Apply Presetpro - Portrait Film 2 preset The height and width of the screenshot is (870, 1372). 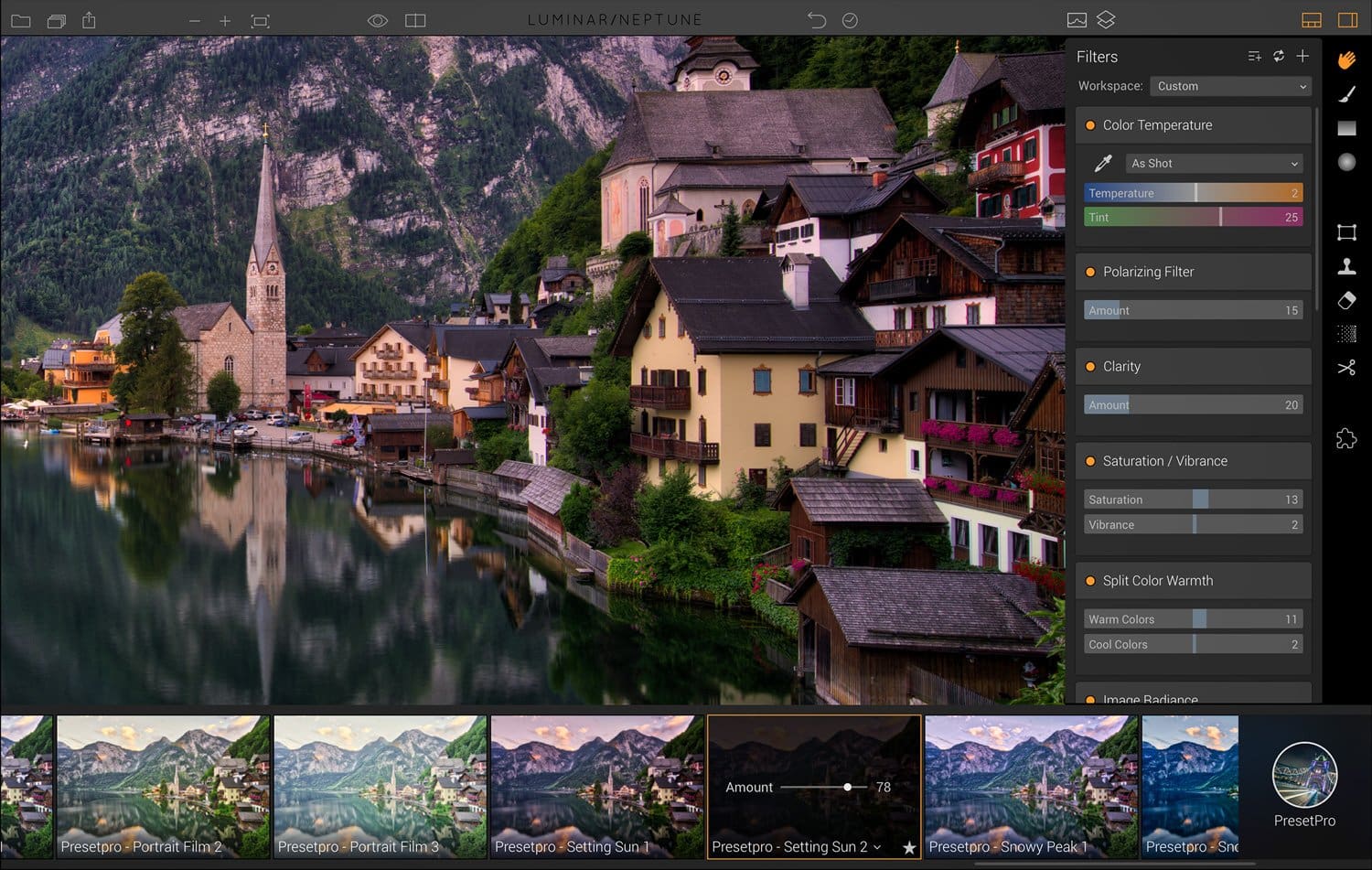tap(164, 787)
